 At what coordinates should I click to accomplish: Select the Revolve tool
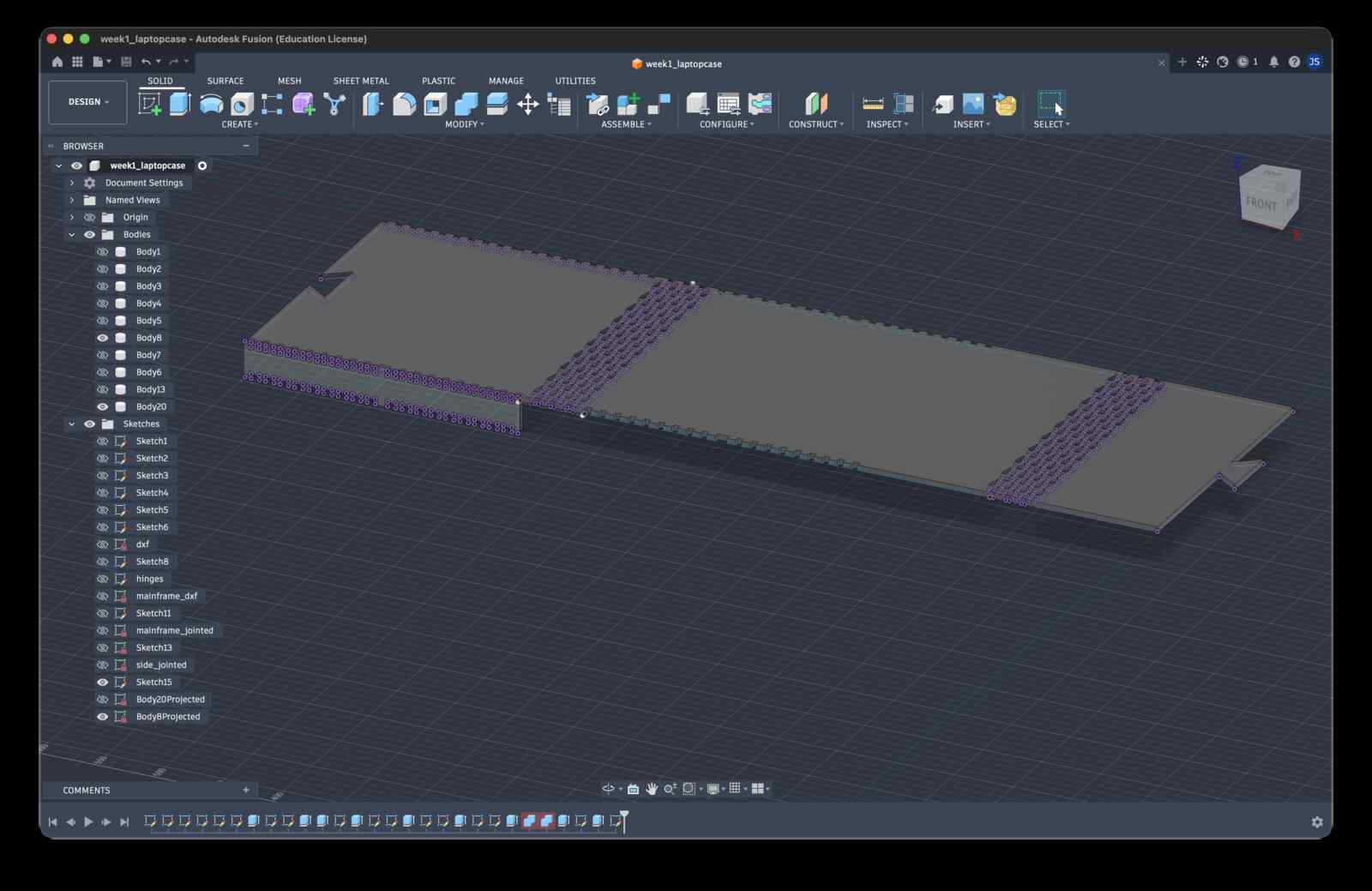click(x=211, y=104)
